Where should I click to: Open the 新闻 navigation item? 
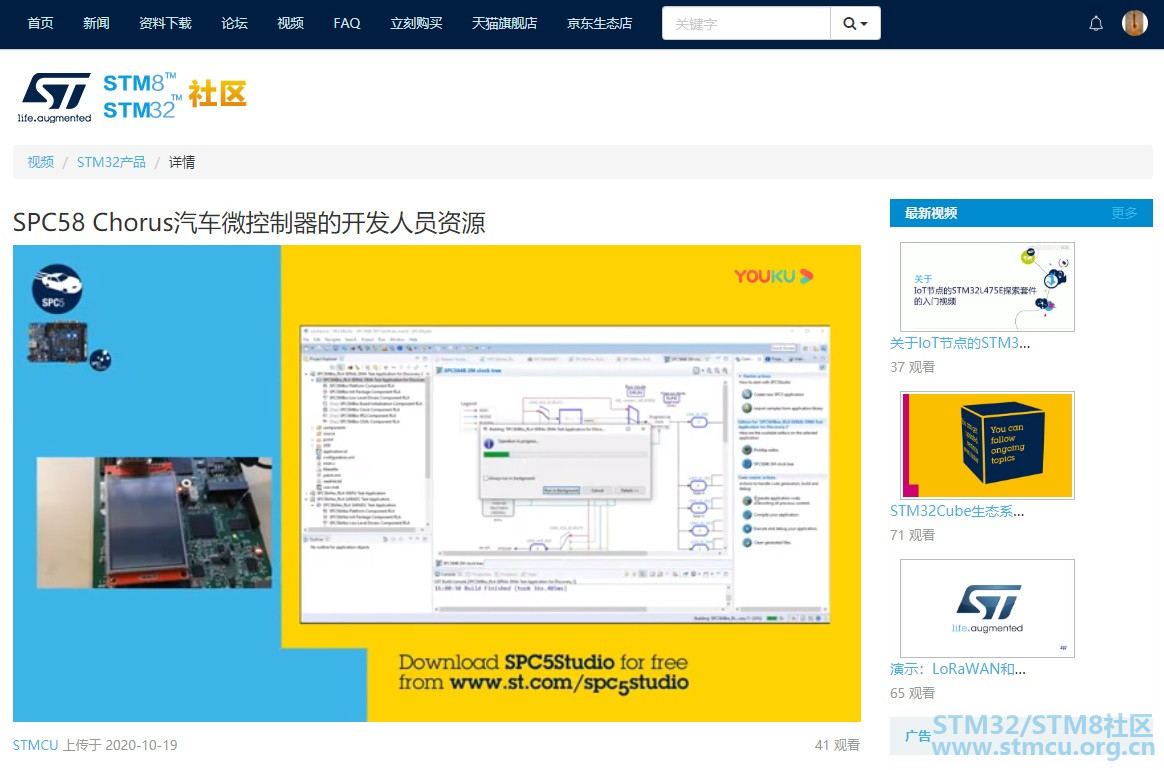coord(97,23)
